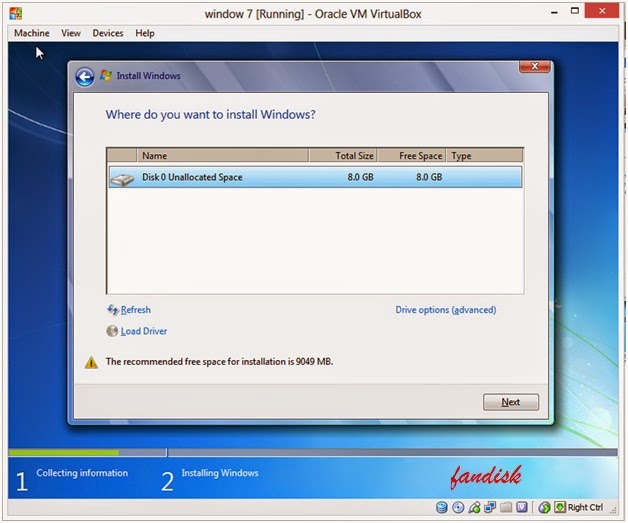The width and height of the screenshot is (628, 523).
Task: Minimize the VirtualBox window
Action: point(554,12)
